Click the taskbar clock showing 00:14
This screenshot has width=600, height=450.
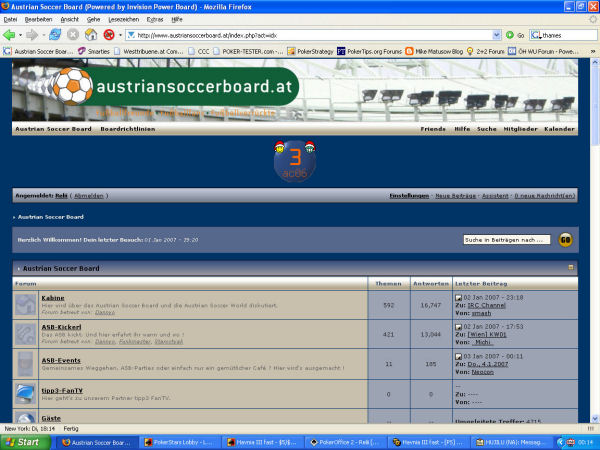[x=585, y=442]
